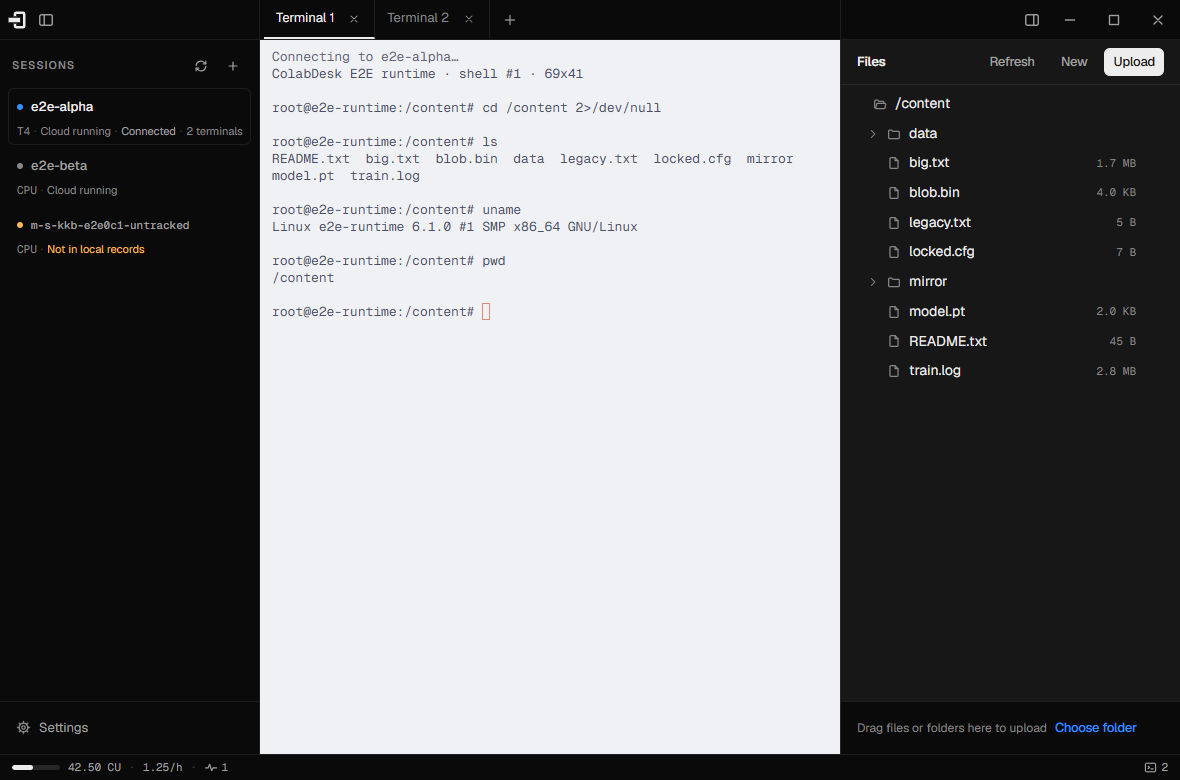Open a new terminal tab
Image resolution: width=1180 pixels, height=780 pixels.
(x=509, y=20)
